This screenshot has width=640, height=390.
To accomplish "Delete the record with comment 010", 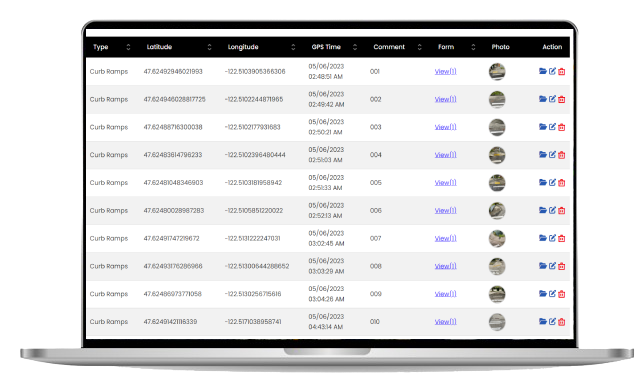I will click(562, 321).
